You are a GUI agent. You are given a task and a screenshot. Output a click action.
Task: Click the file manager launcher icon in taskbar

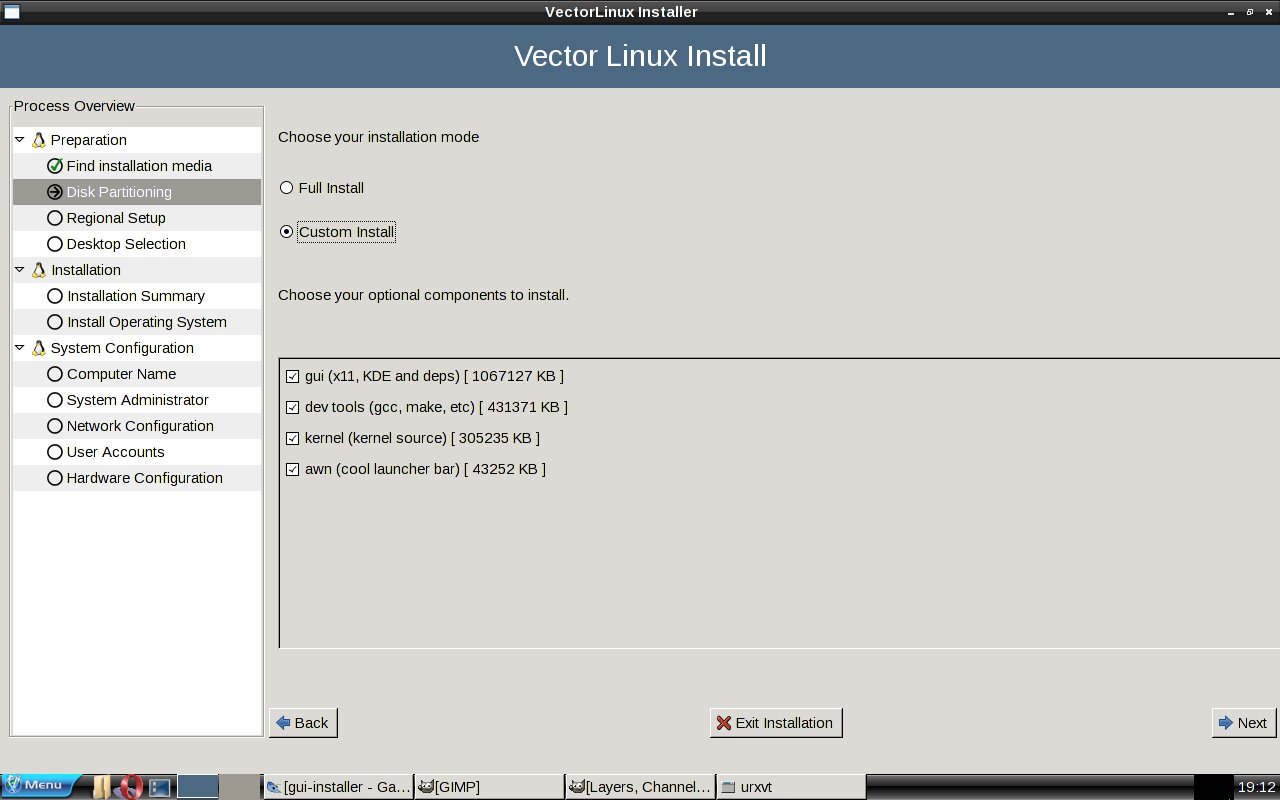click(x=101, y=787)
